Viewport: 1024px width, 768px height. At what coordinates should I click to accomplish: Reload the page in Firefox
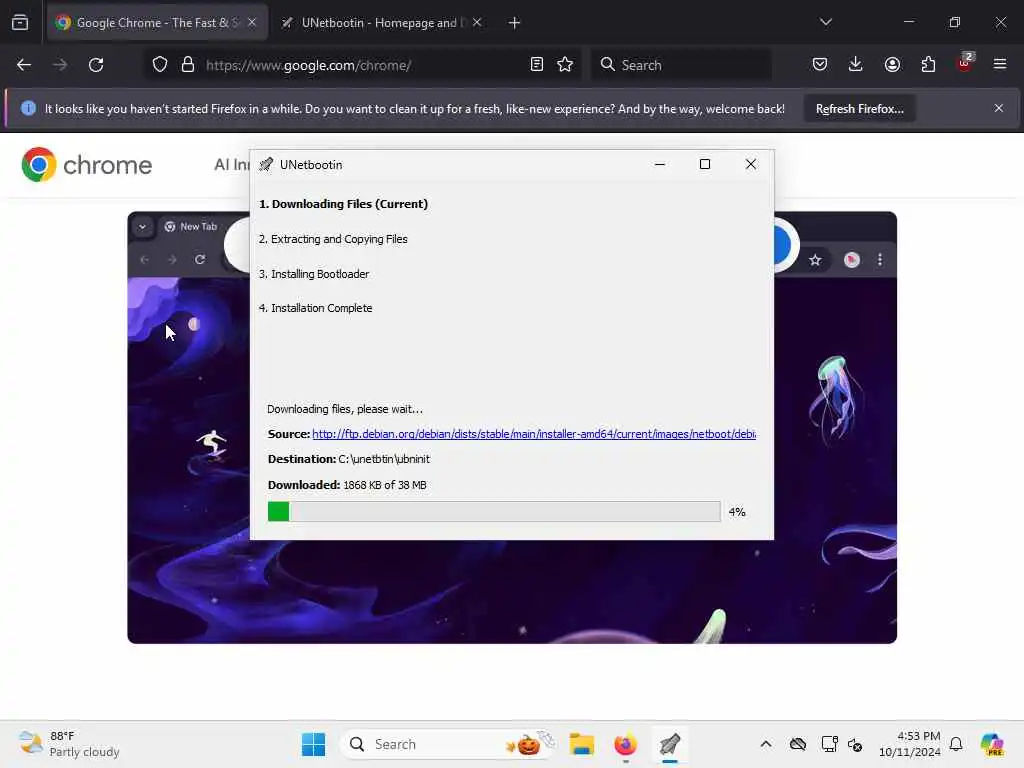point(96,65)
